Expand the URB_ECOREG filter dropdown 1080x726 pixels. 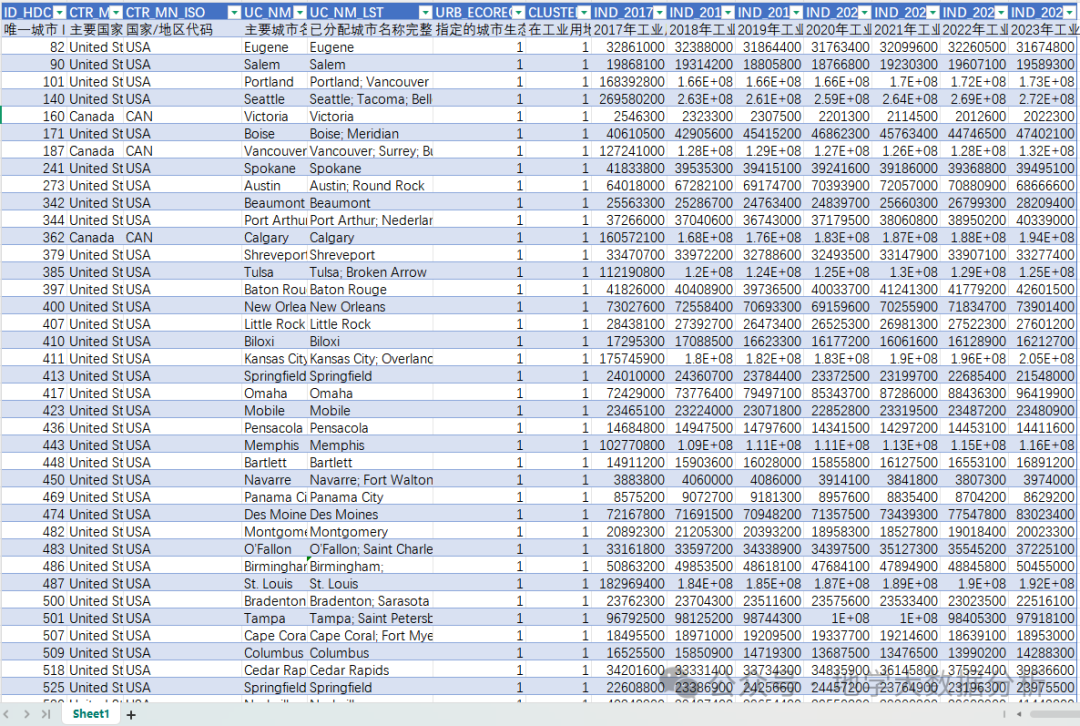(519, 12)
